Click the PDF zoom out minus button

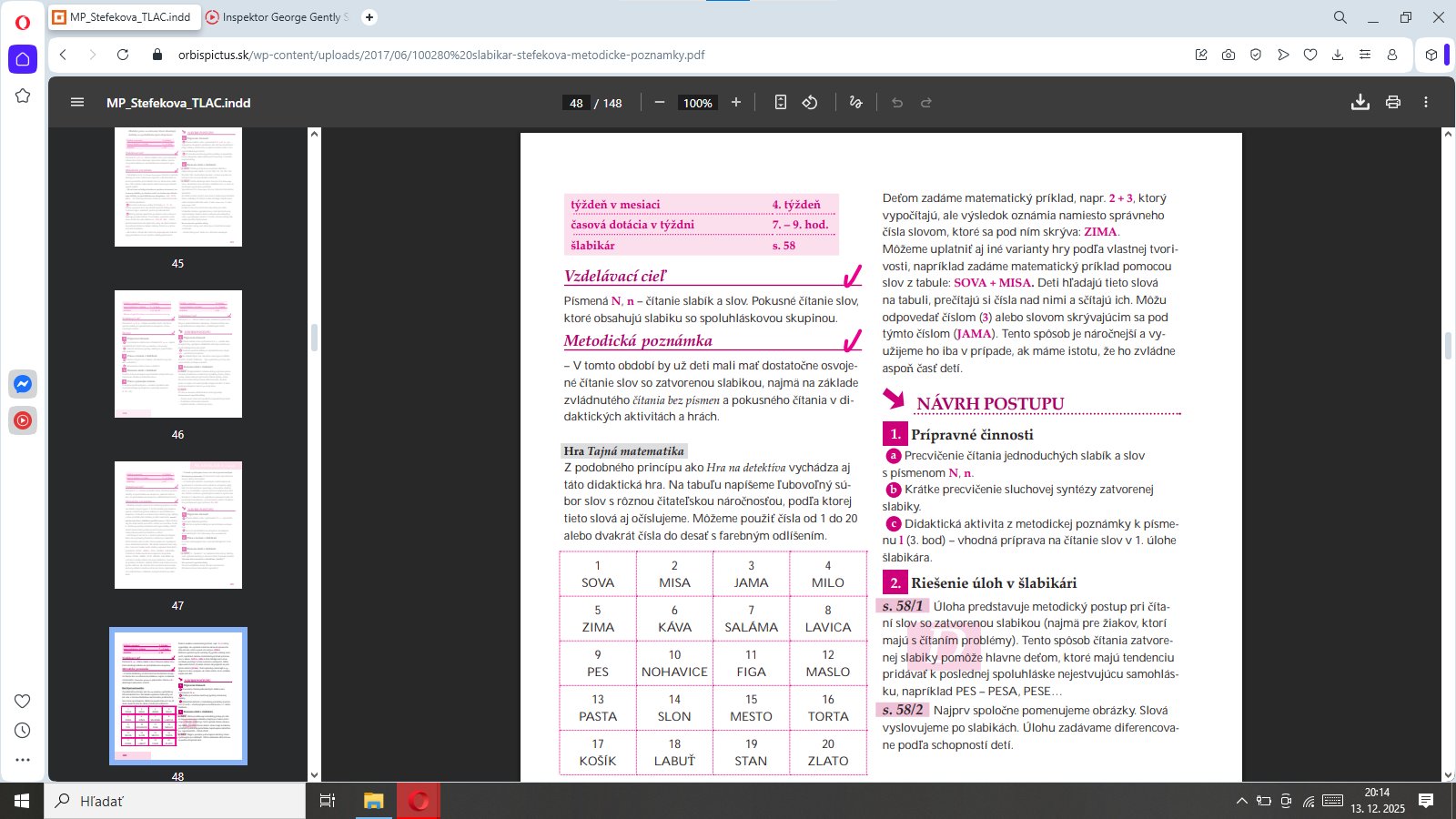660,103
